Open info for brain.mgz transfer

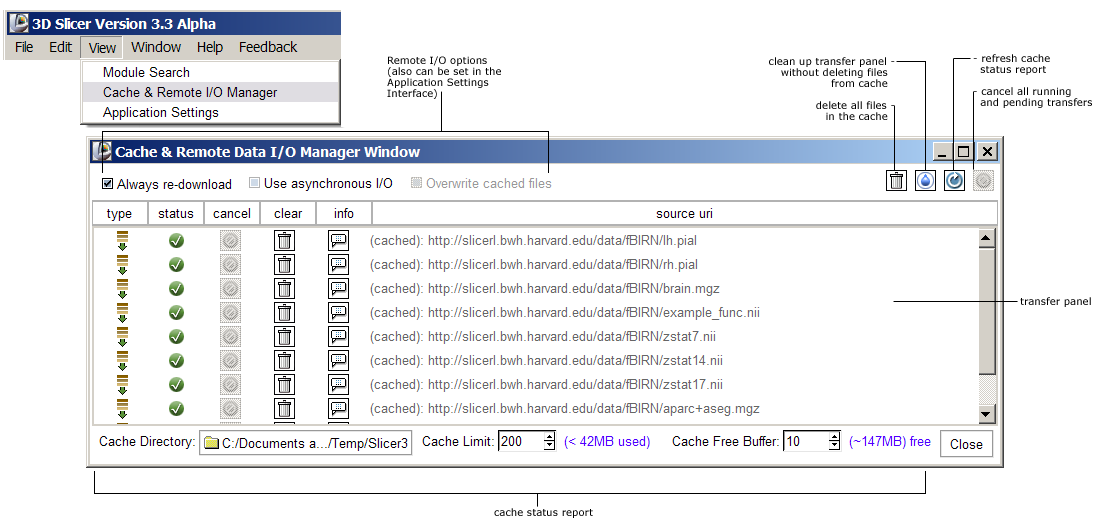(x=339, y=289)
